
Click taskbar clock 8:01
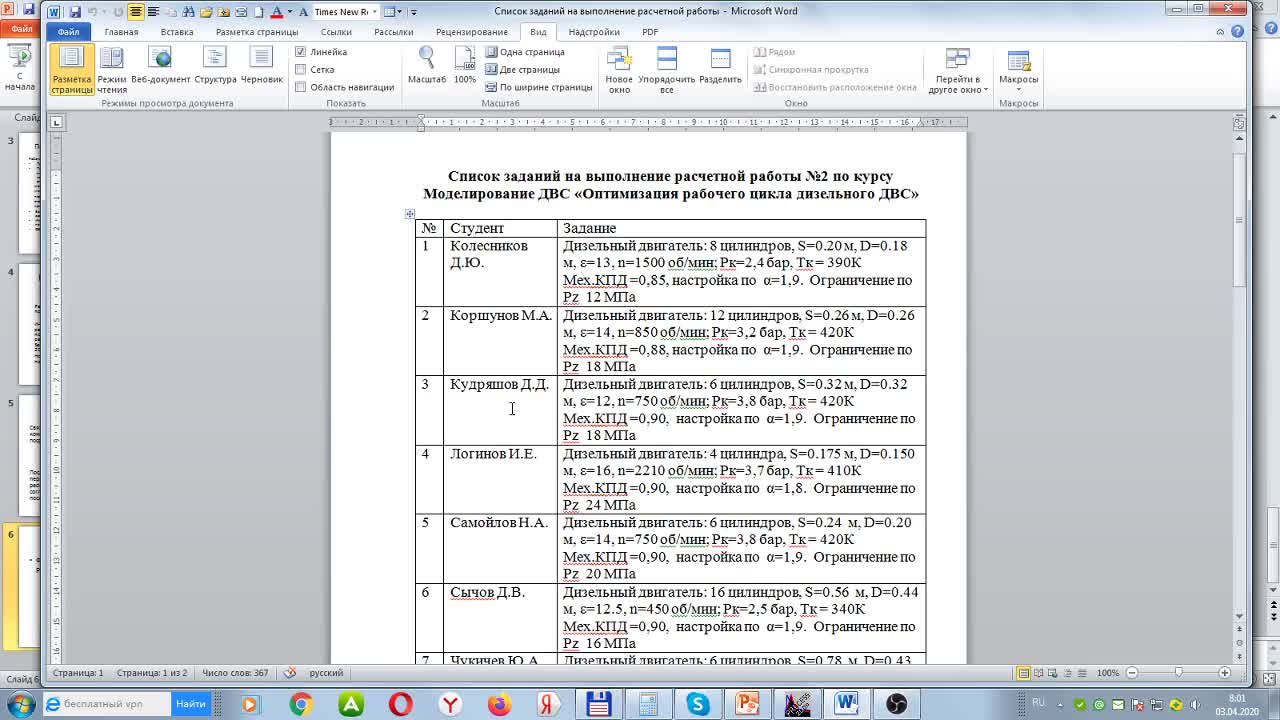click(1237, 698)
